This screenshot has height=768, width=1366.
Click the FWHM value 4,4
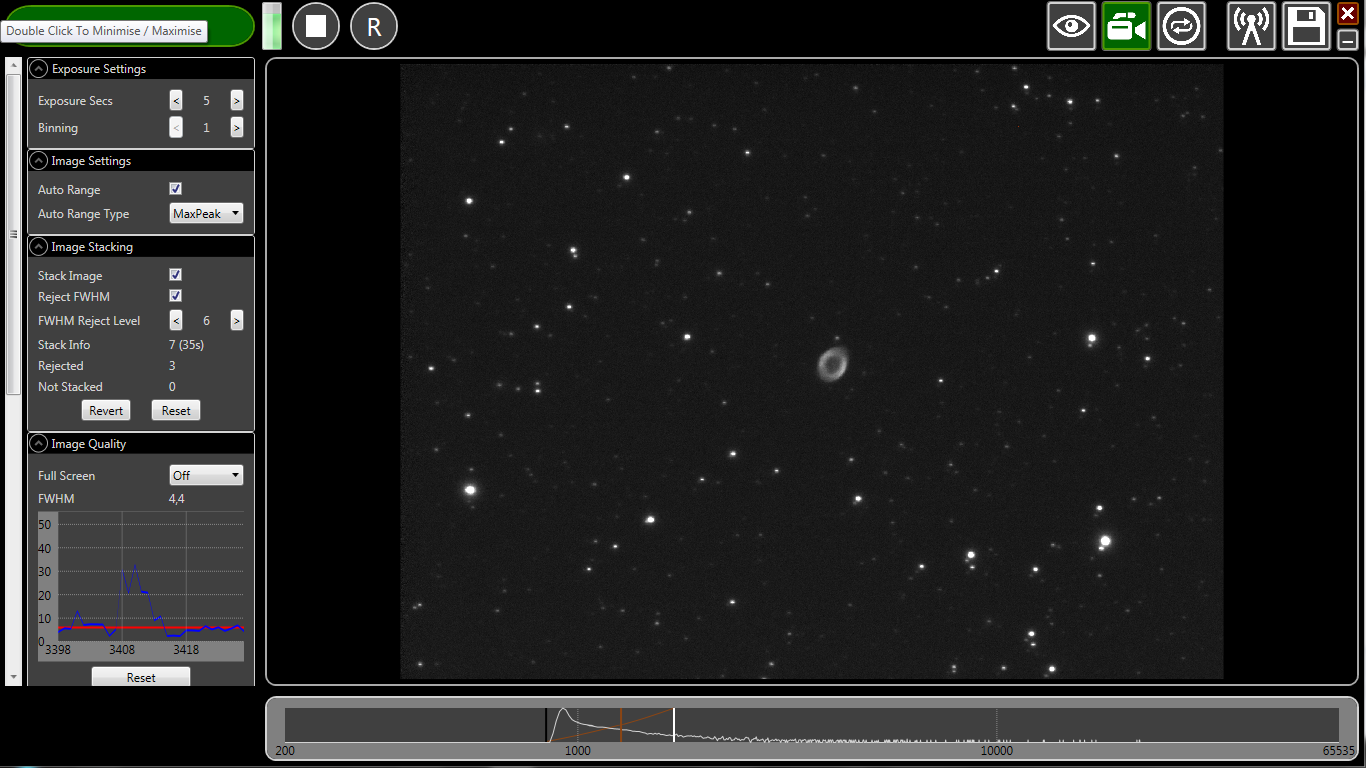(177, 499)
